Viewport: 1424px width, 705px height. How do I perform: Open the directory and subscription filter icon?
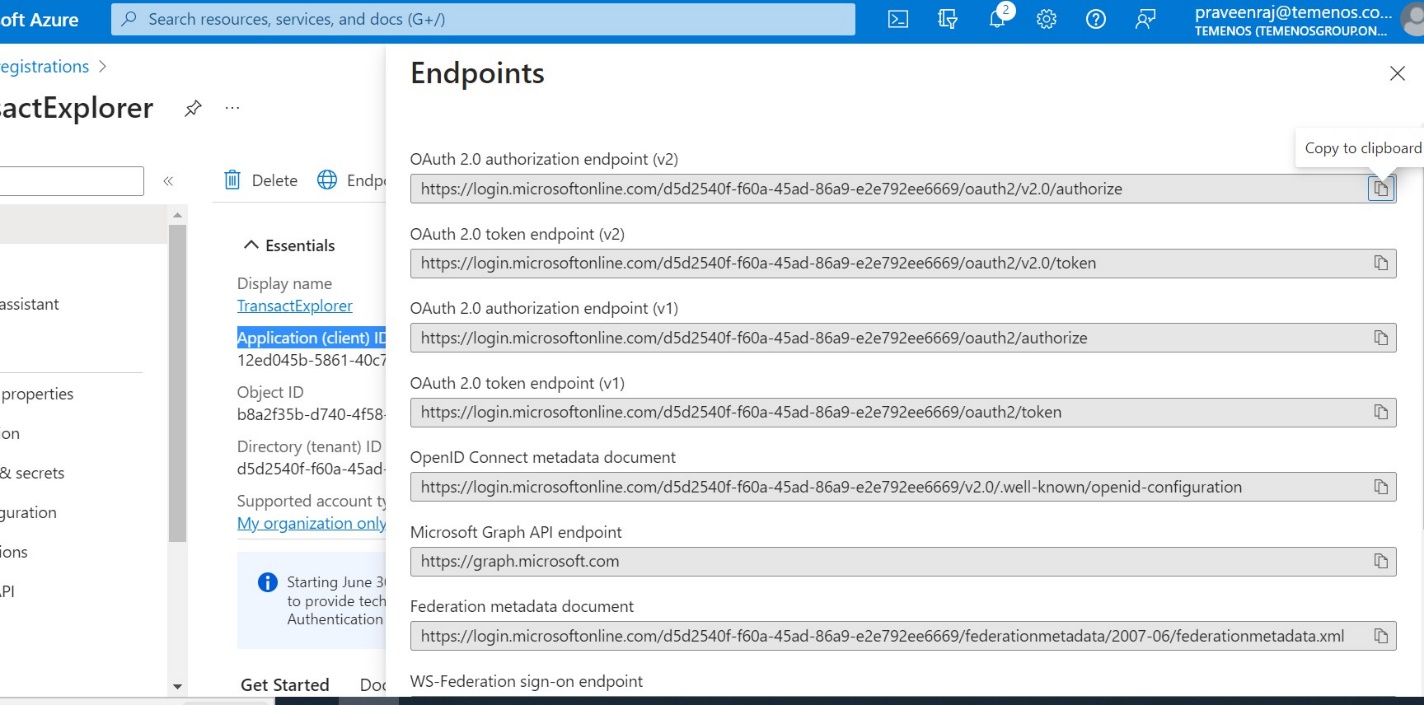tap(948, 19)
